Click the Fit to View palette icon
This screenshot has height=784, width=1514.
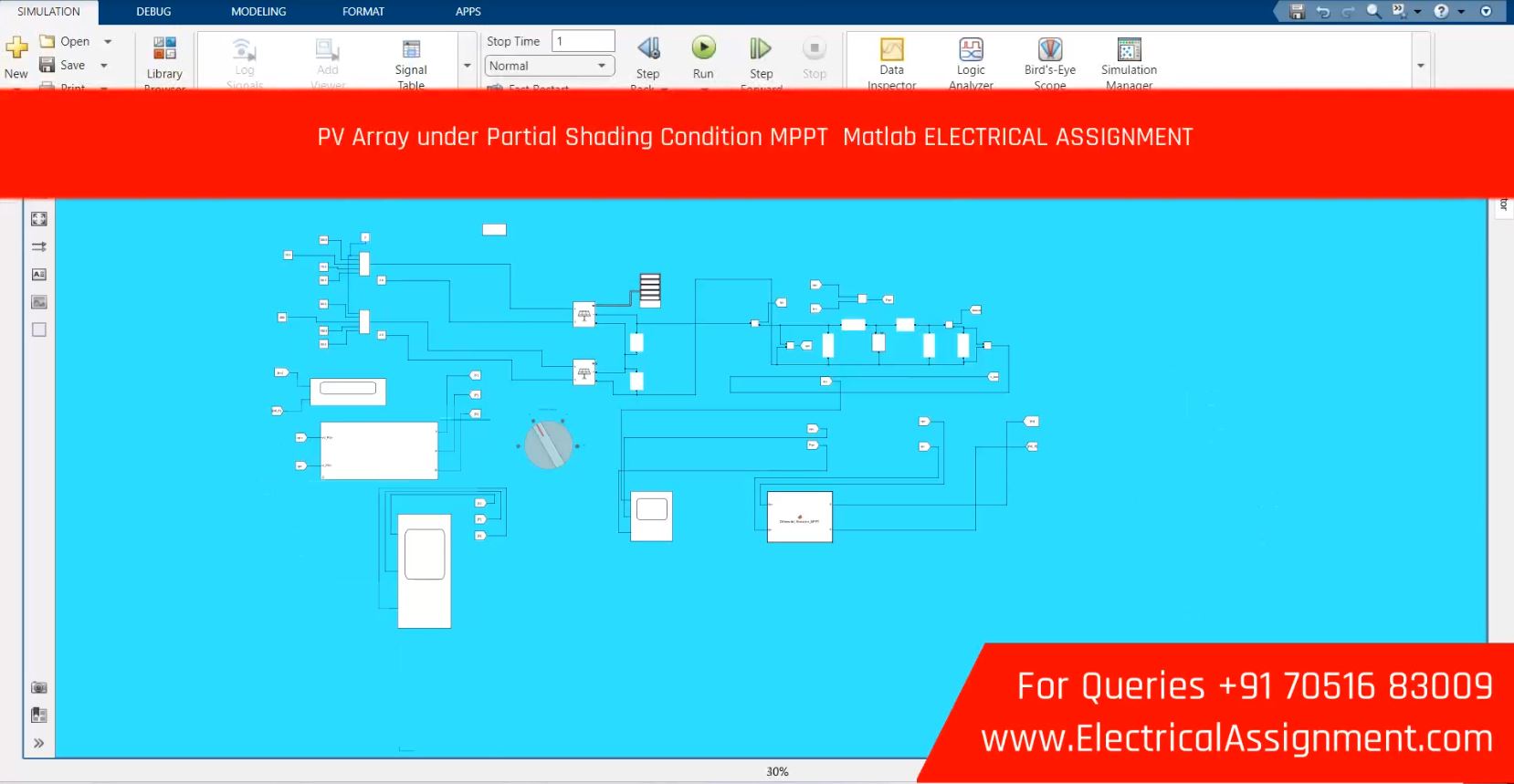coord(38,219)
